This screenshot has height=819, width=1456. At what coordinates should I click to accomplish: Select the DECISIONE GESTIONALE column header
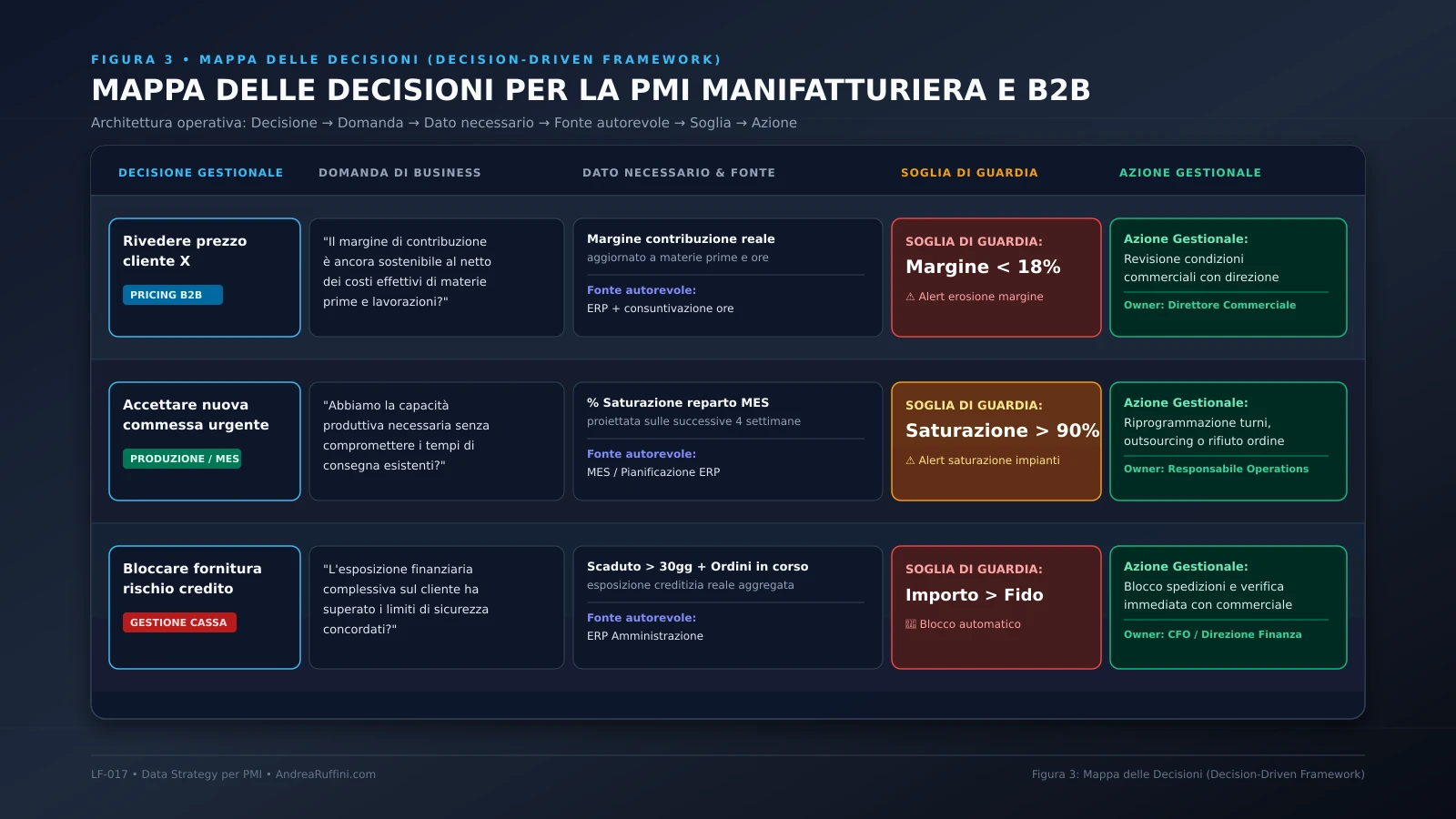(x=200, y=173)
